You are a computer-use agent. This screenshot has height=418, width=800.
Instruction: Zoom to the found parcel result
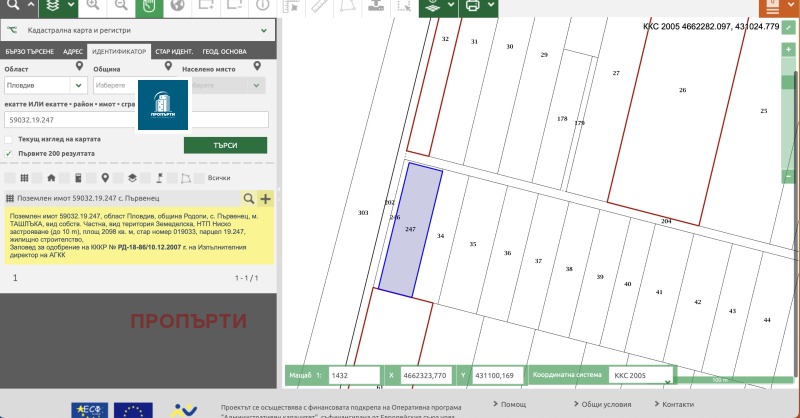(x=249, y=199)
